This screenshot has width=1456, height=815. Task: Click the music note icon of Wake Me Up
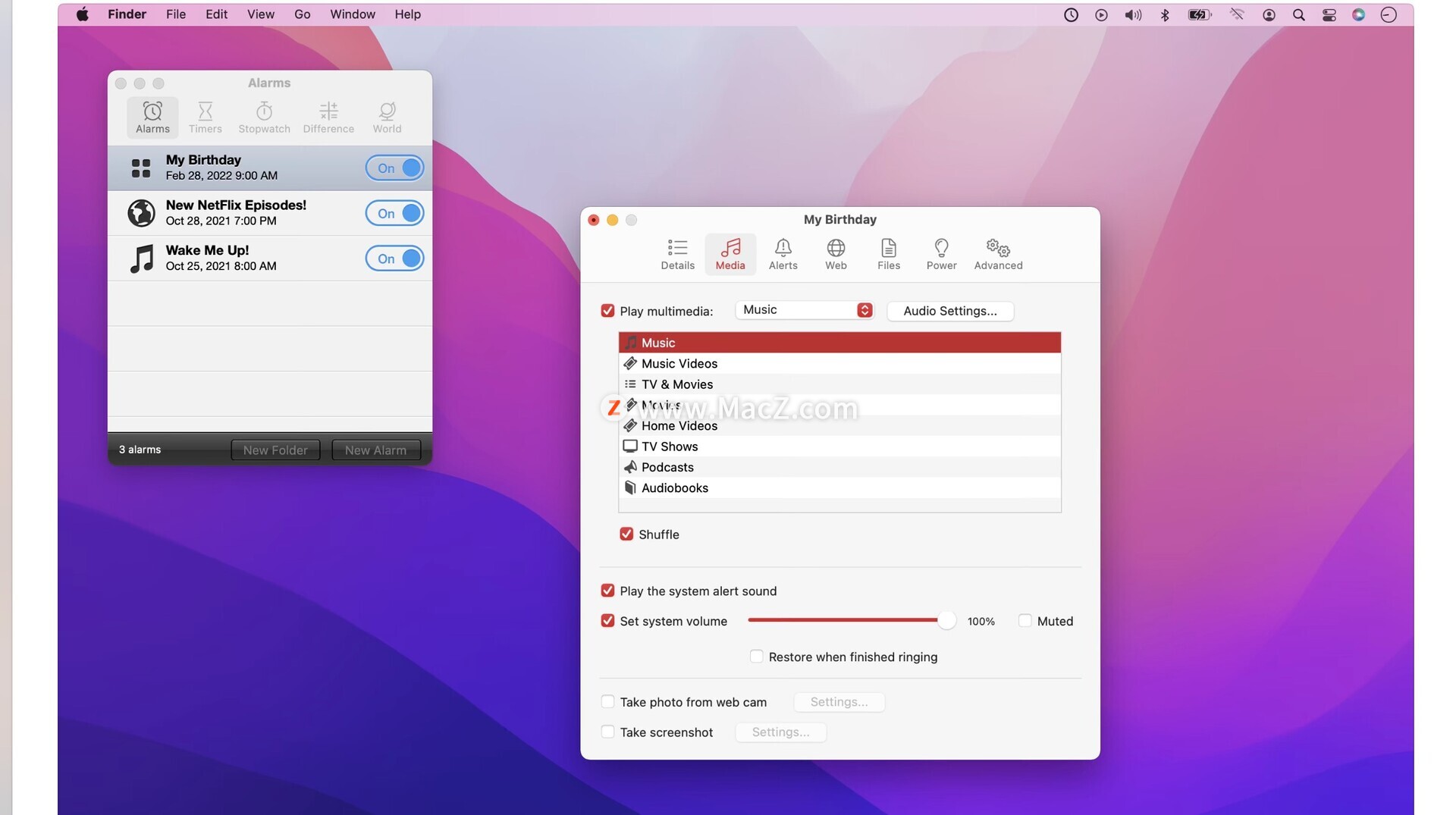[x=141, y=259]
